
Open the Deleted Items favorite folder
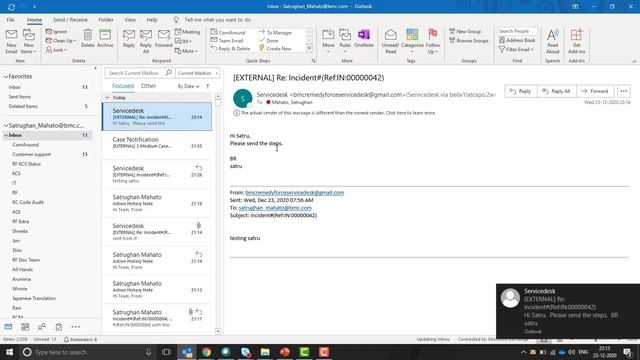(23, 106)
